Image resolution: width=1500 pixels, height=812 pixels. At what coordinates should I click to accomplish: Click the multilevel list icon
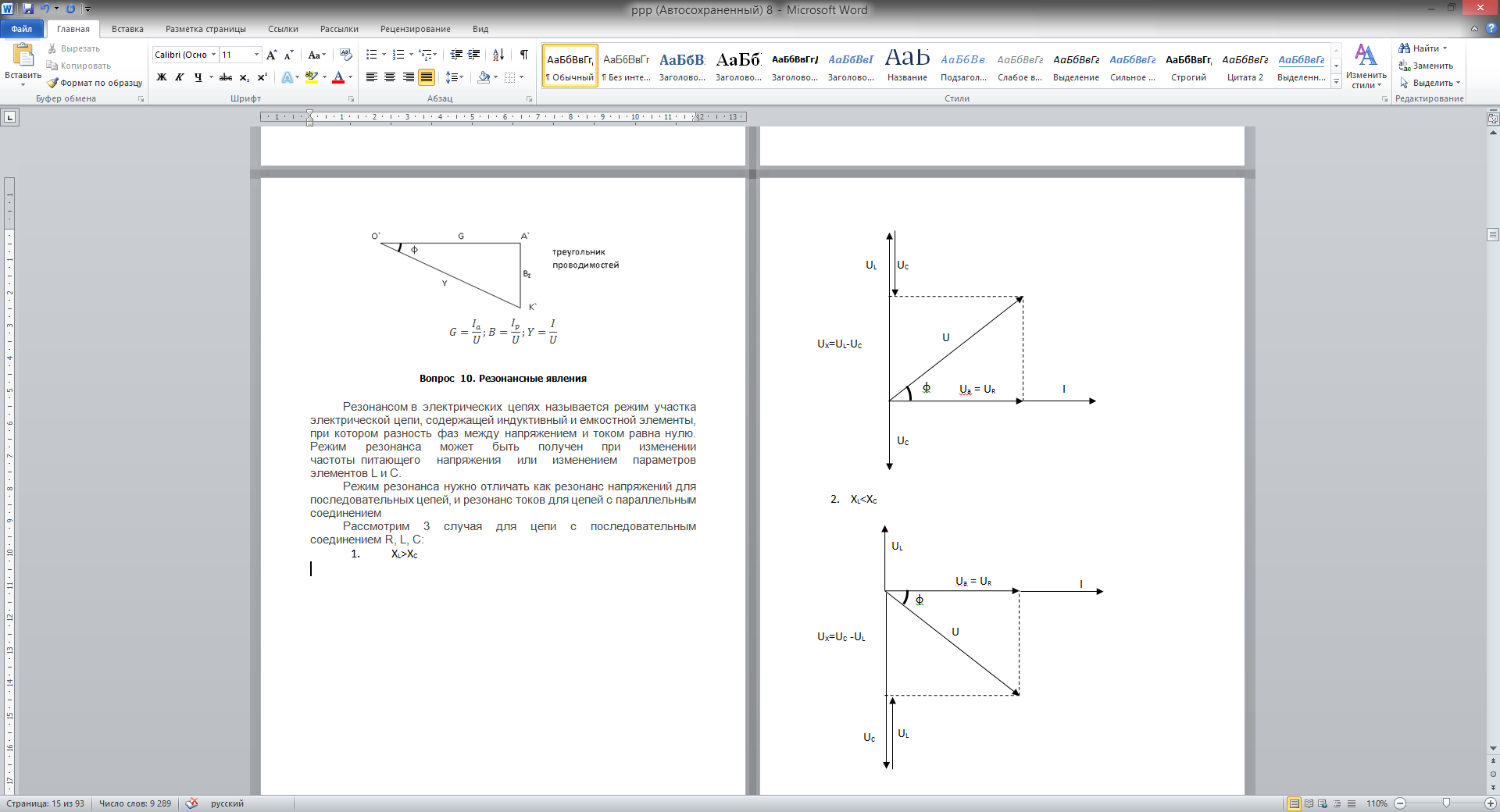[x=425, y=55]
